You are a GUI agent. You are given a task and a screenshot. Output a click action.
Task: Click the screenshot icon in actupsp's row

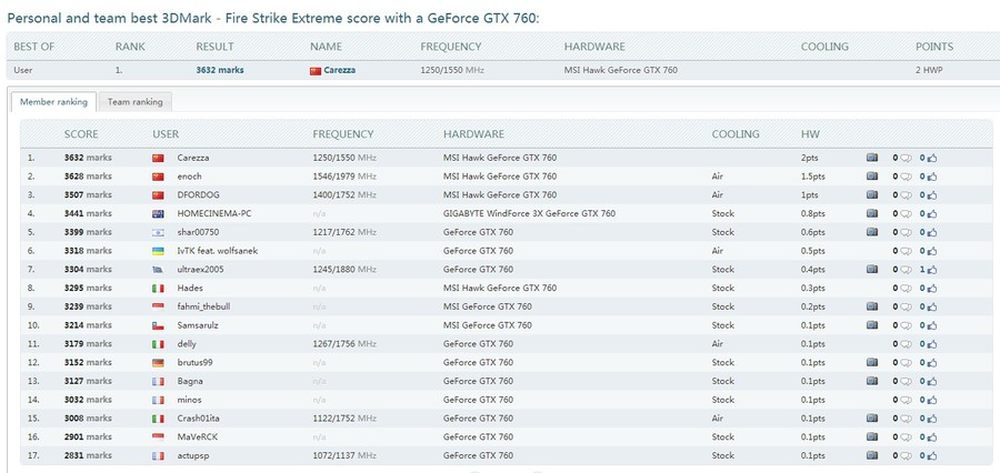[872, 456]
